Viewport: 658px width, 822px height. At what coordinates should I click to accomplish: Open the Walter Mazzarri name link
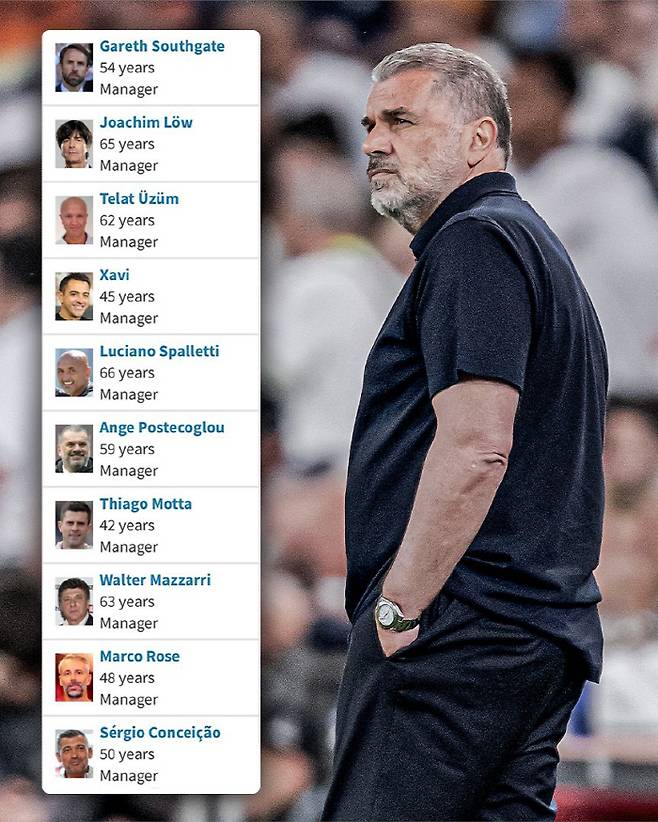(155, 580)
